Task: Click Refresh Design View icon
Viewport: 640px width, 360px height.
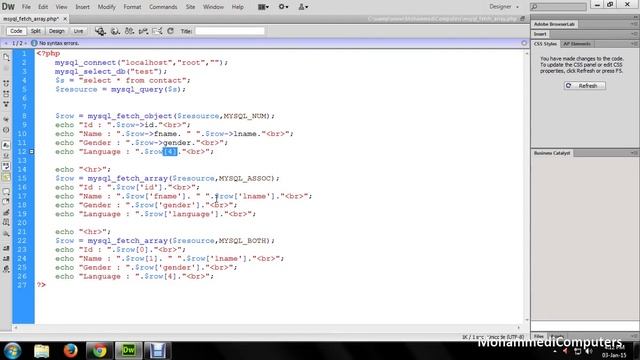Action: tap(171, 31)
